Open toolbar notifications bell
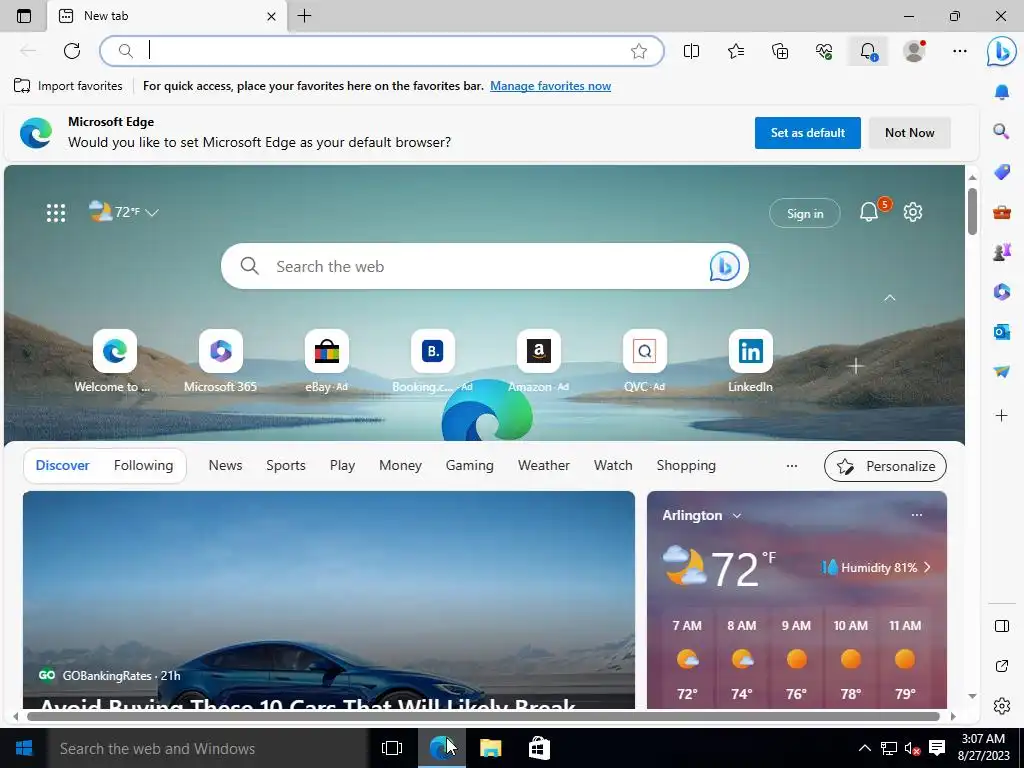The height and width of the screenshot is (768, 1024). [x=868, y=51]
